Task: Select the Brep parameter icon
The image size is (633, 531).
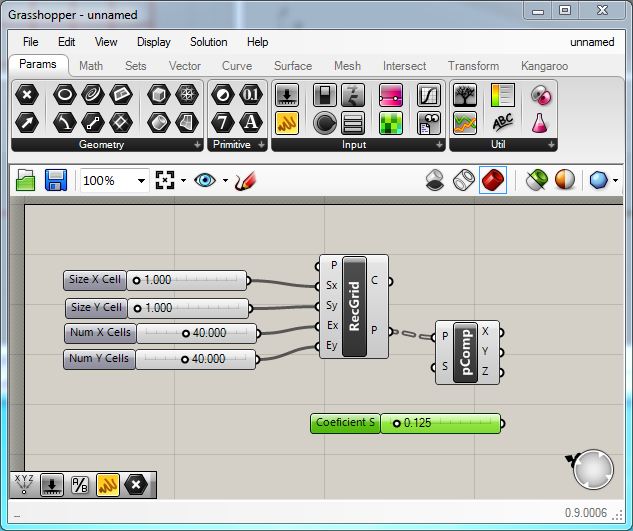Action: pos(159,123)
